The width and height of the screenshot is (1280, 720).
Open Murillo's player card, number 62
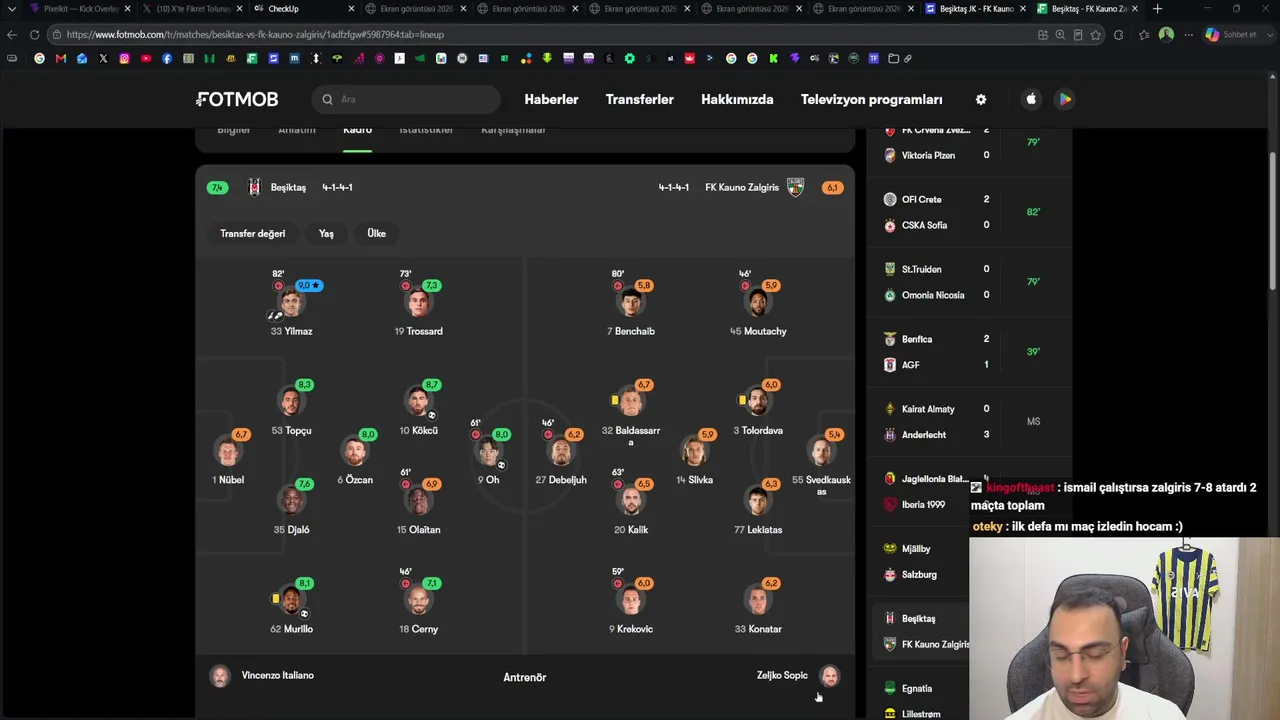pyautogui.click(x=291, y=607)
